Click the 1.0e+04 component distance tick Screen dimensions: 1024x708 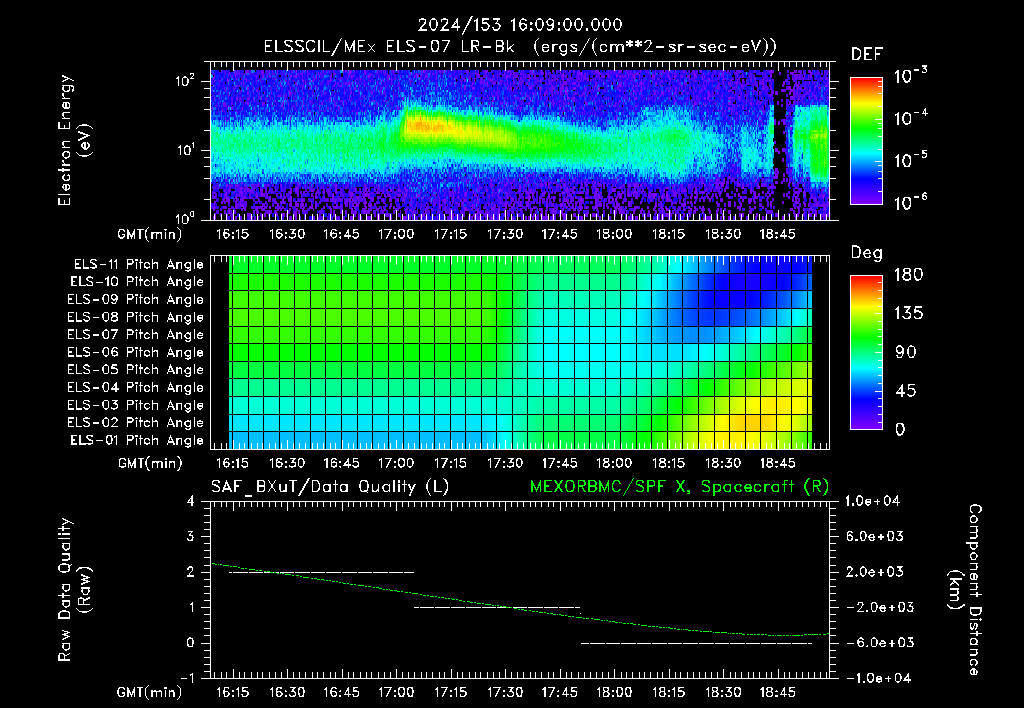pyautogui.click(x=872, y=502)
